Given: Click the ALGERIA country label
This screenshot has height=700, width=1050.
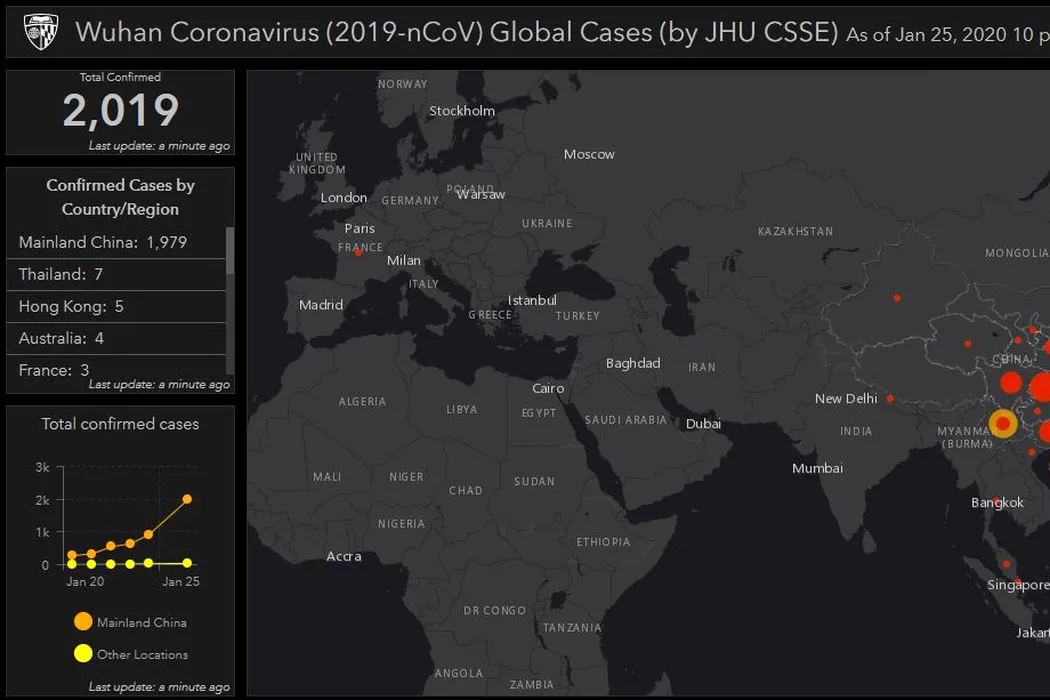Looking at the screenshot, I should point(362,401).
